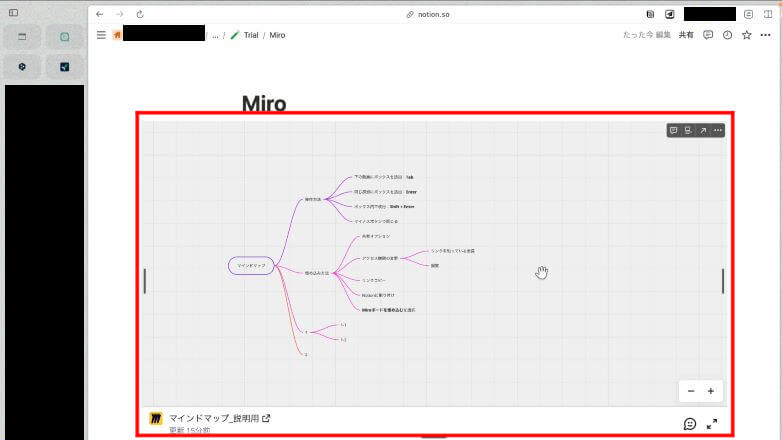Screen dimensions: 782x440
Task: Open the dark hexagon pinned tab tile
Action: (22, 67)
